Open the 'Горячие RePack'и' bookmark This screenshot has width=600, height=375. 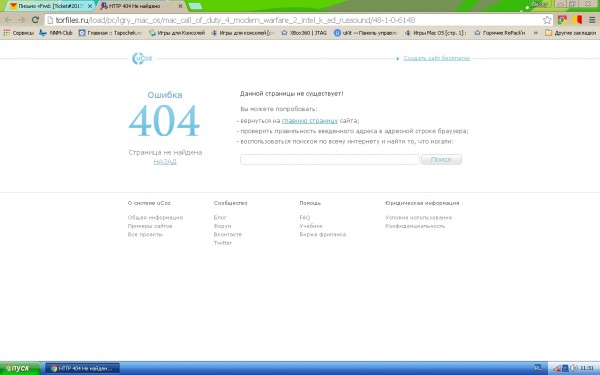click(x=500, y=33)
